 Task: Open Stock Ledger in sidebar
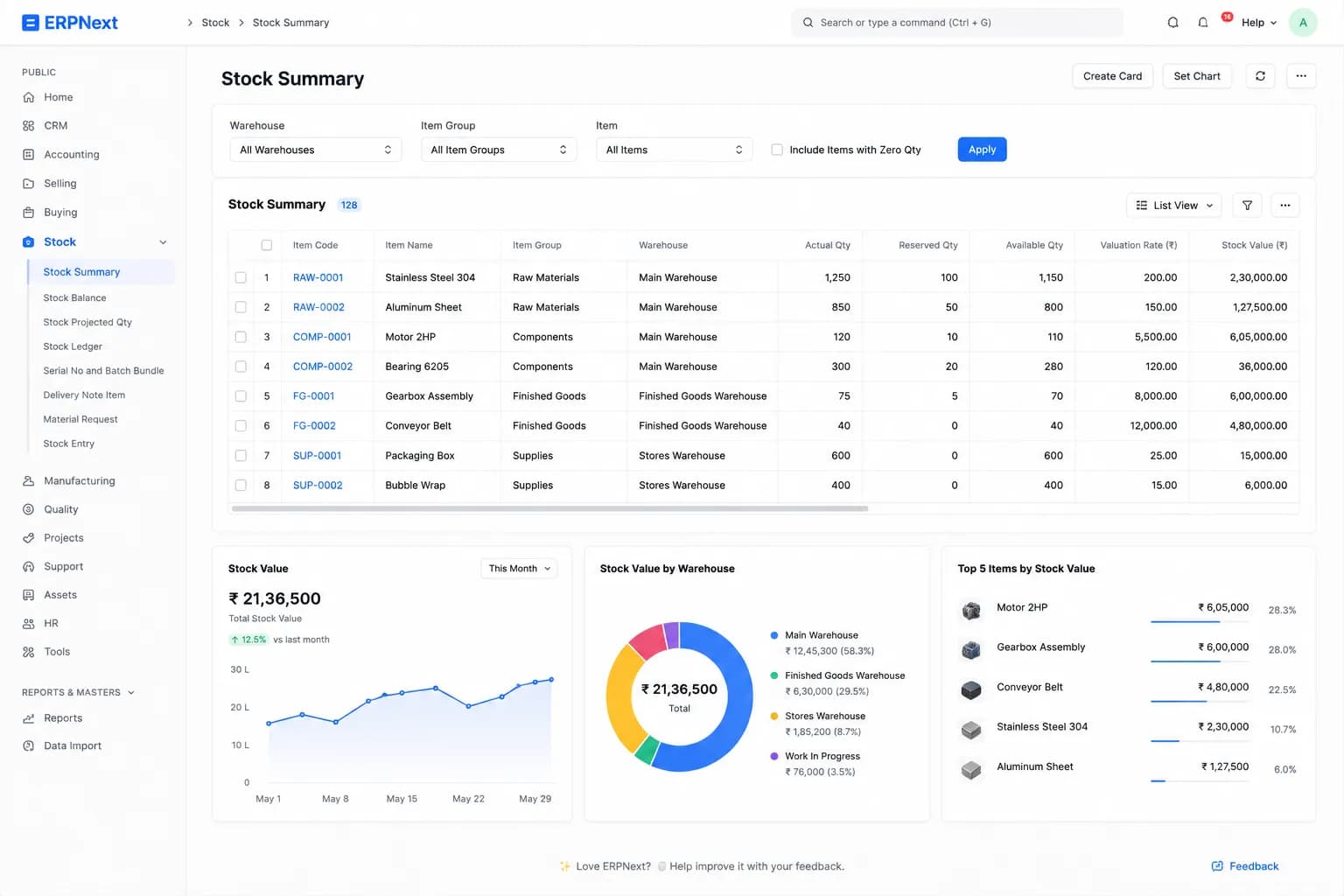(73, 346)
